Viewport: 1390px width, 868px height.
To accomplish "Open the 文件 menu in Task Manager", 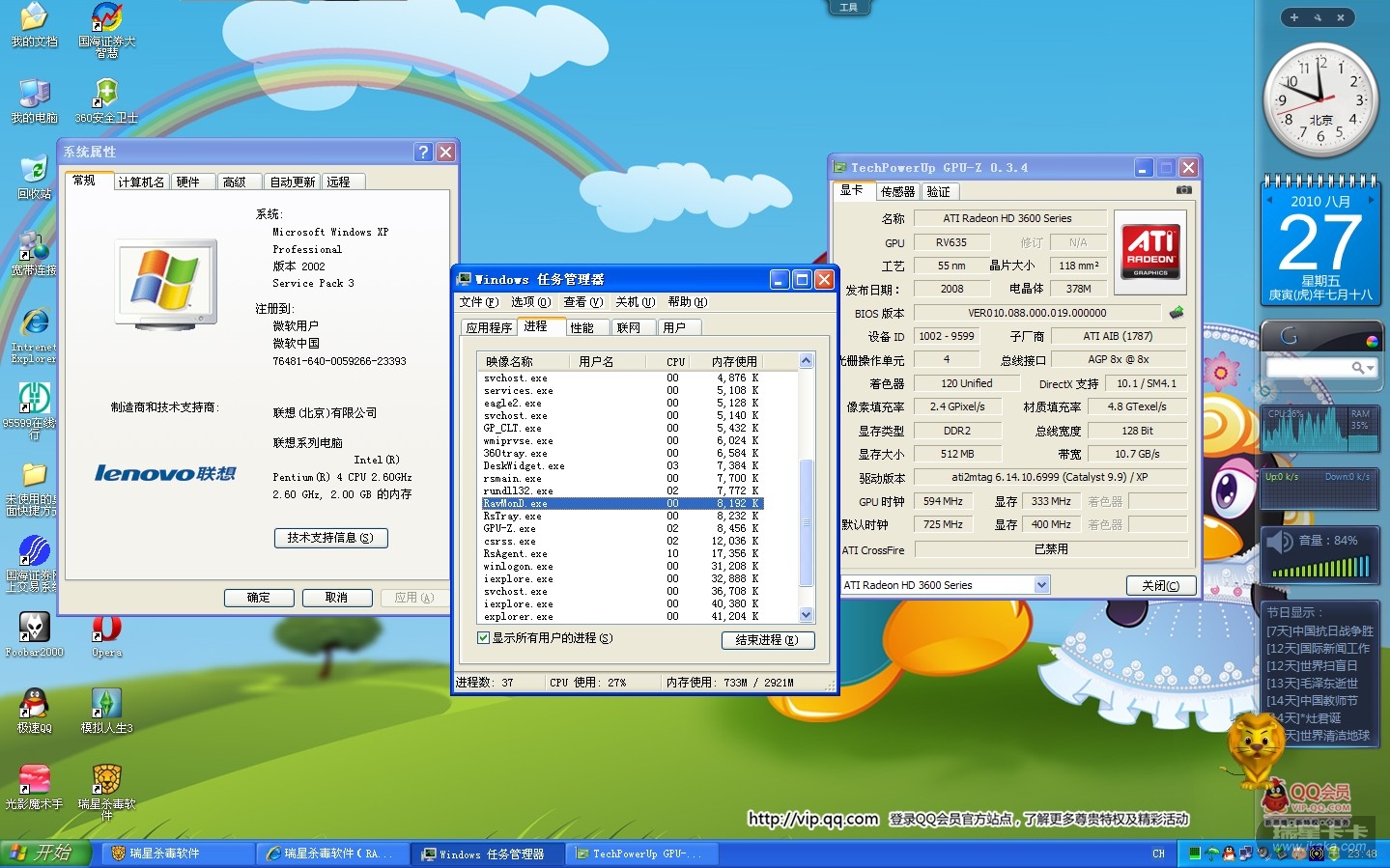I will [478, 302].
